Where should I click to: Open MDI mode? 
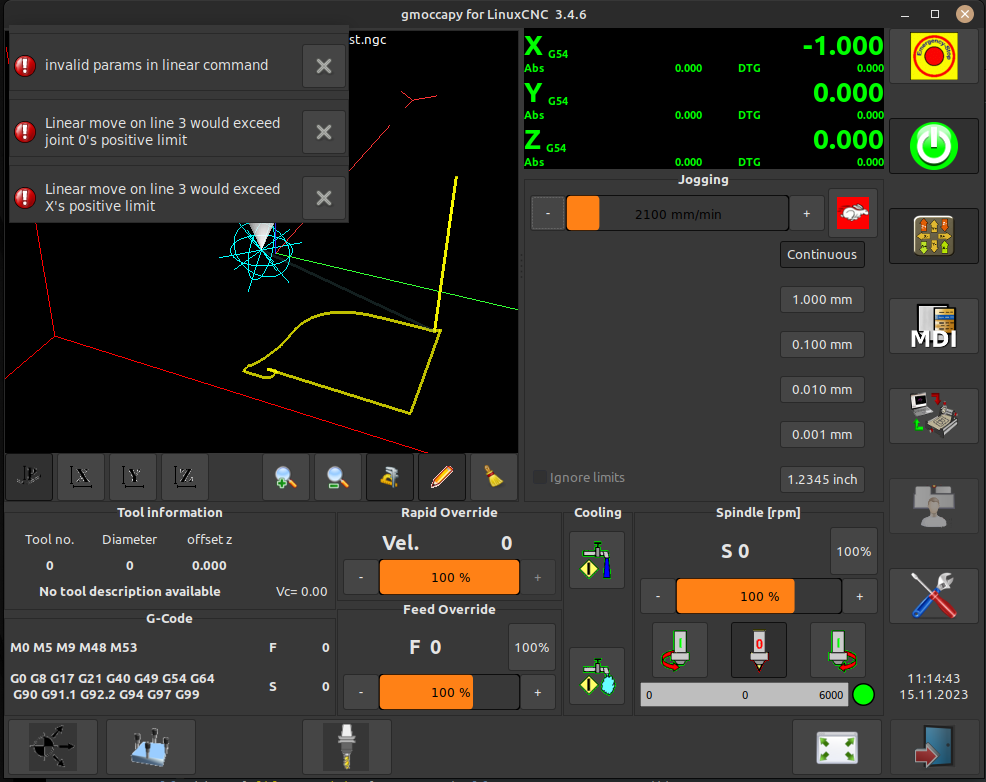(x=932, y=326)
